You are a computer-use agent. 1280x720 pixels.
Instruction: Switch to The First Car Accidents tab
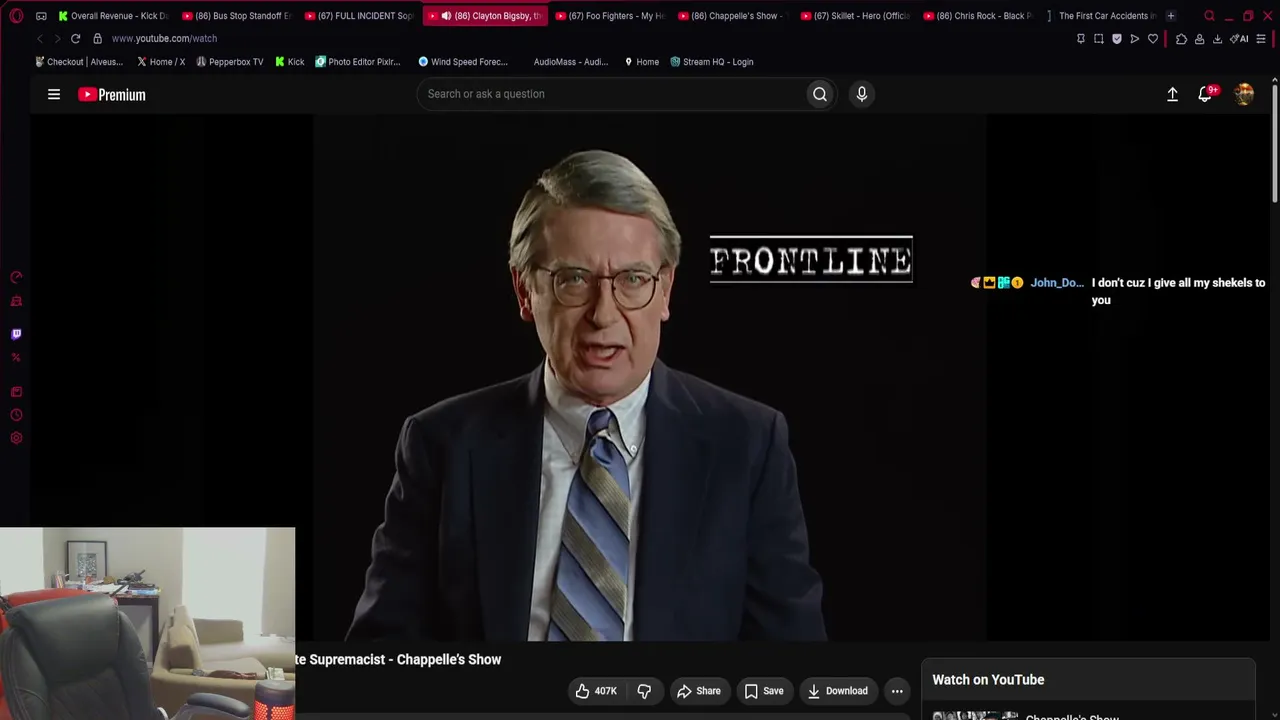tap(1101, 16)
